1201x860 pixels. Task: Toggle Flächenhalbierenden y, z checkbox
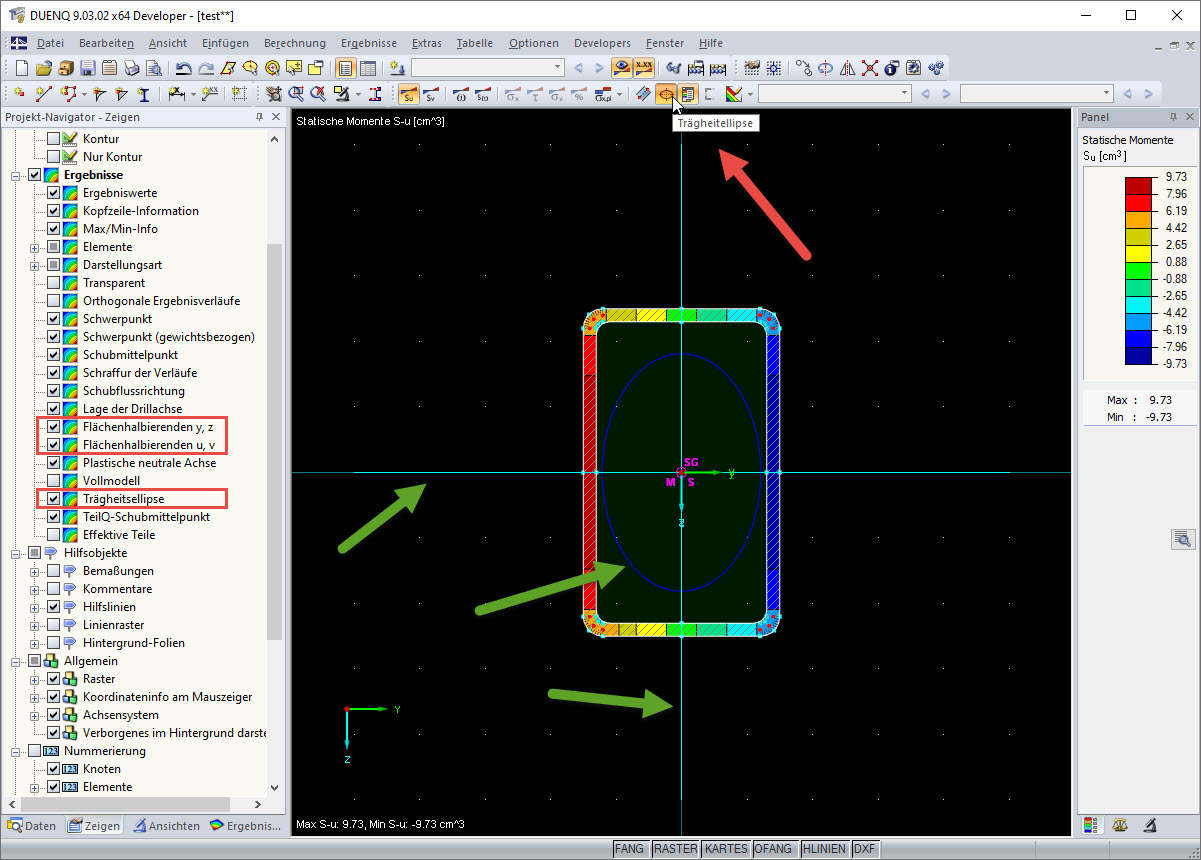click(x=54, y=427)
